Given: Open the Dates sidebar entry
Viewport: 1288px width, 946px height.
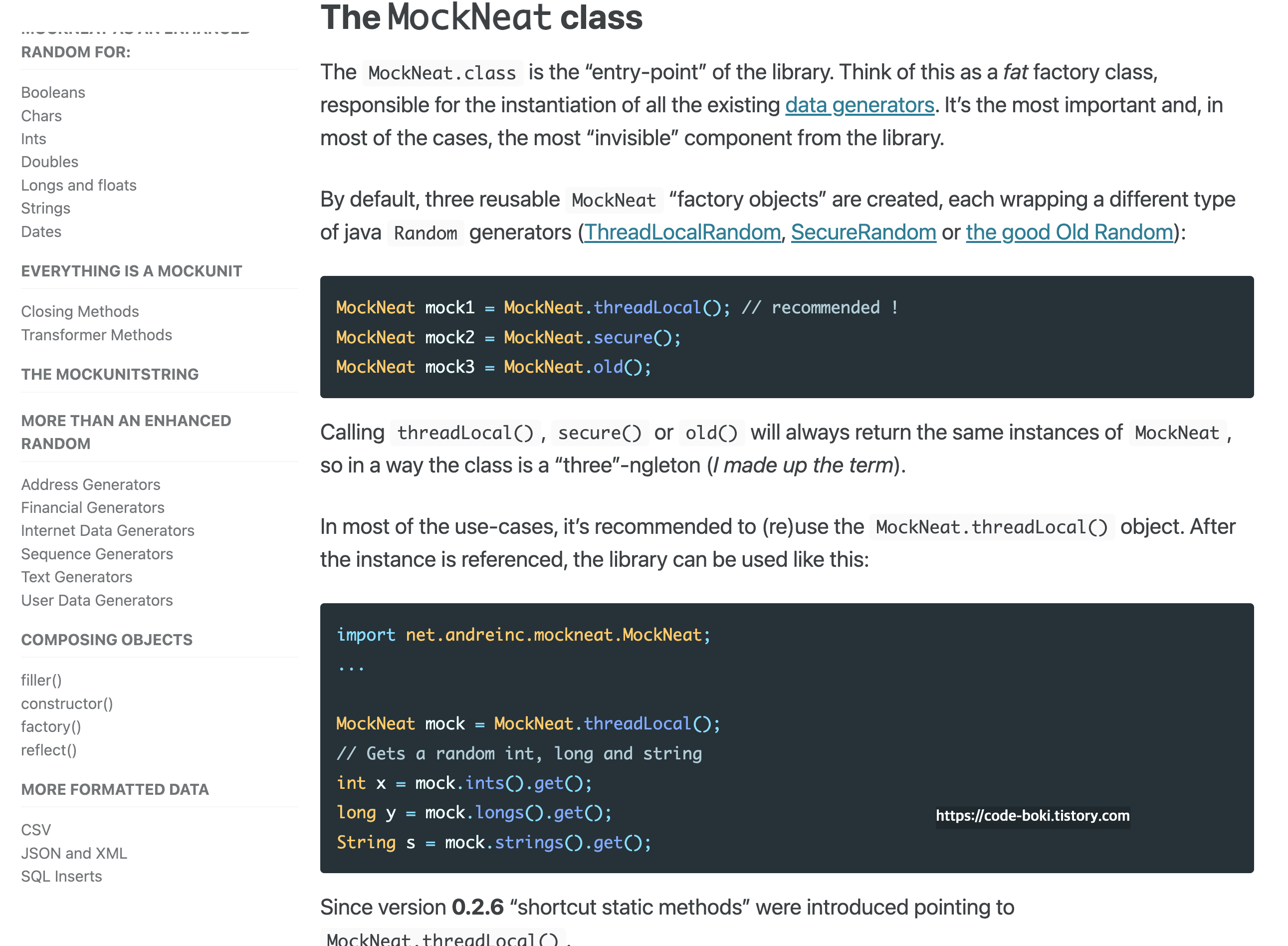Looking at the screenshot, I should pyautogui.click(x=40, y=232).
